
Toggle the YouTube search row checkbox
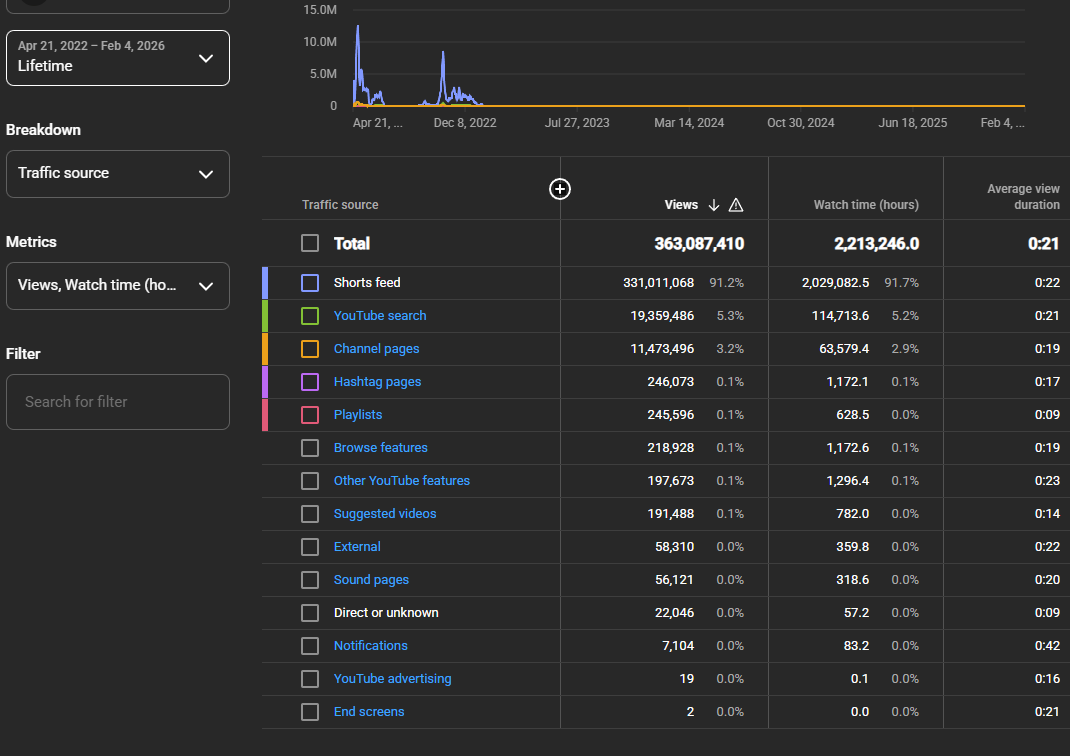(x=310, y=316)
